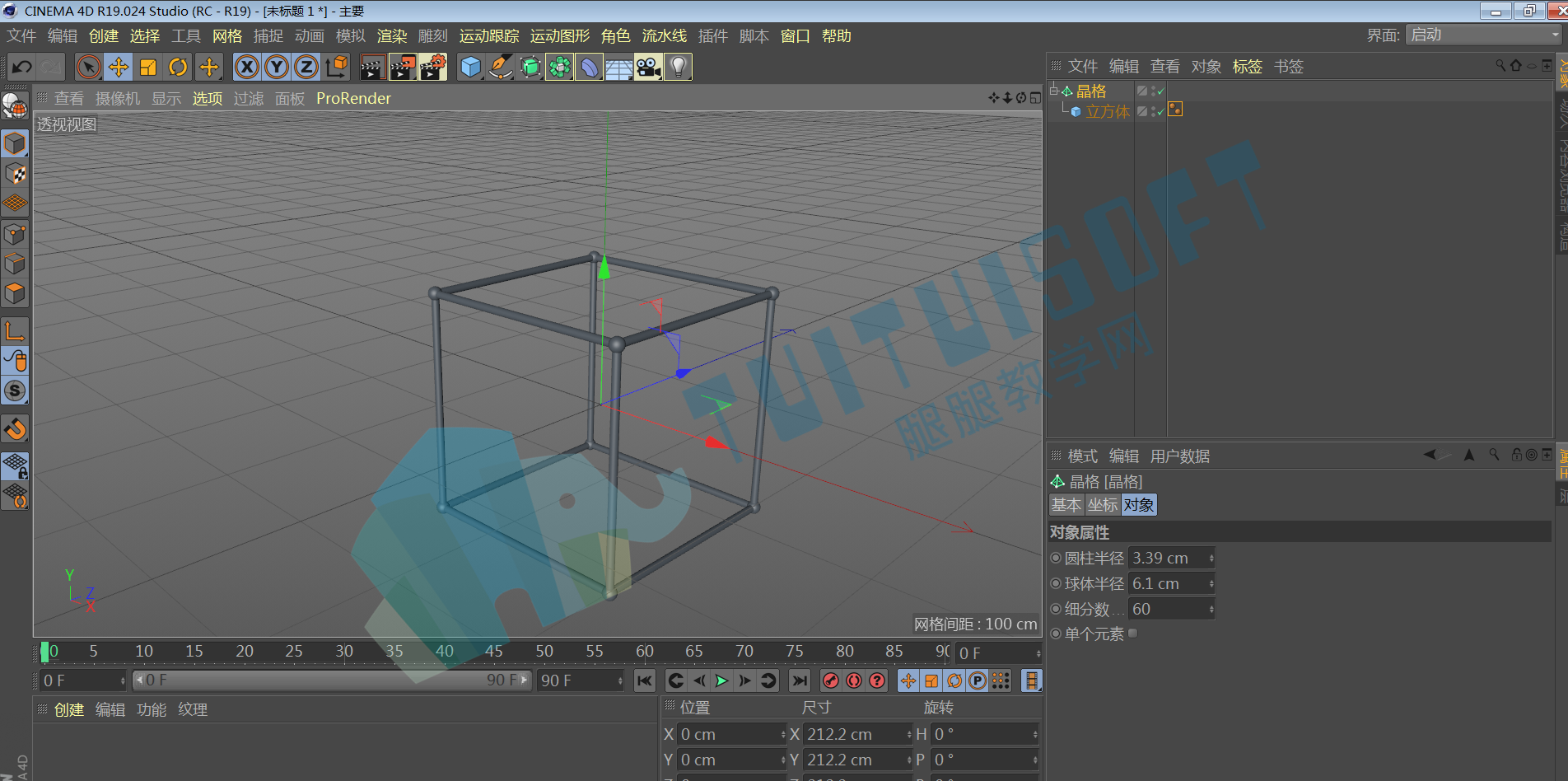
Task: Select the Scale tool icon
Action: click(x=148, y=68)
